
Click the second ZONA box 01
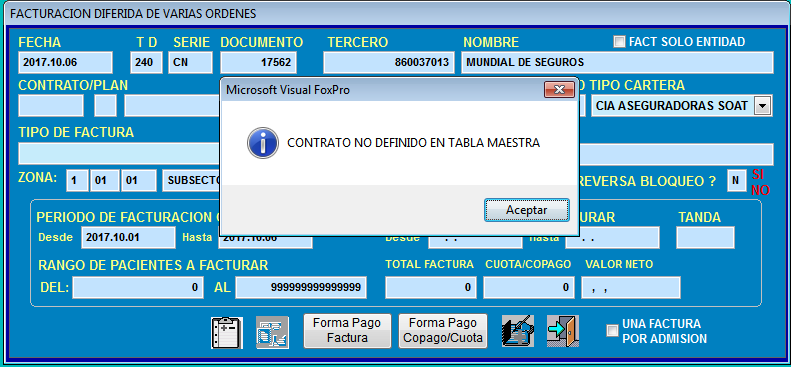click(x=105, y=180)
